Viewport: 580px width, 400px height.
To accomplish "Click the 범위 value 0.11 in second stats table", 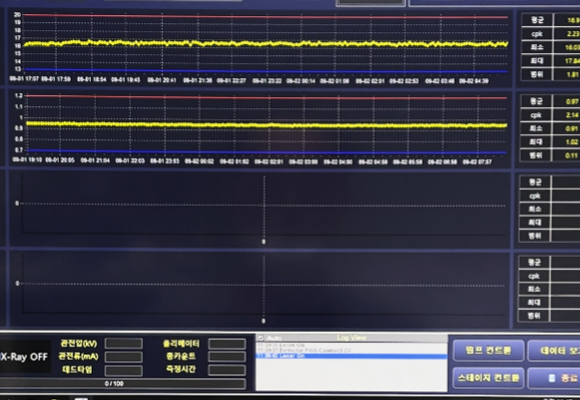I will 572,156.
